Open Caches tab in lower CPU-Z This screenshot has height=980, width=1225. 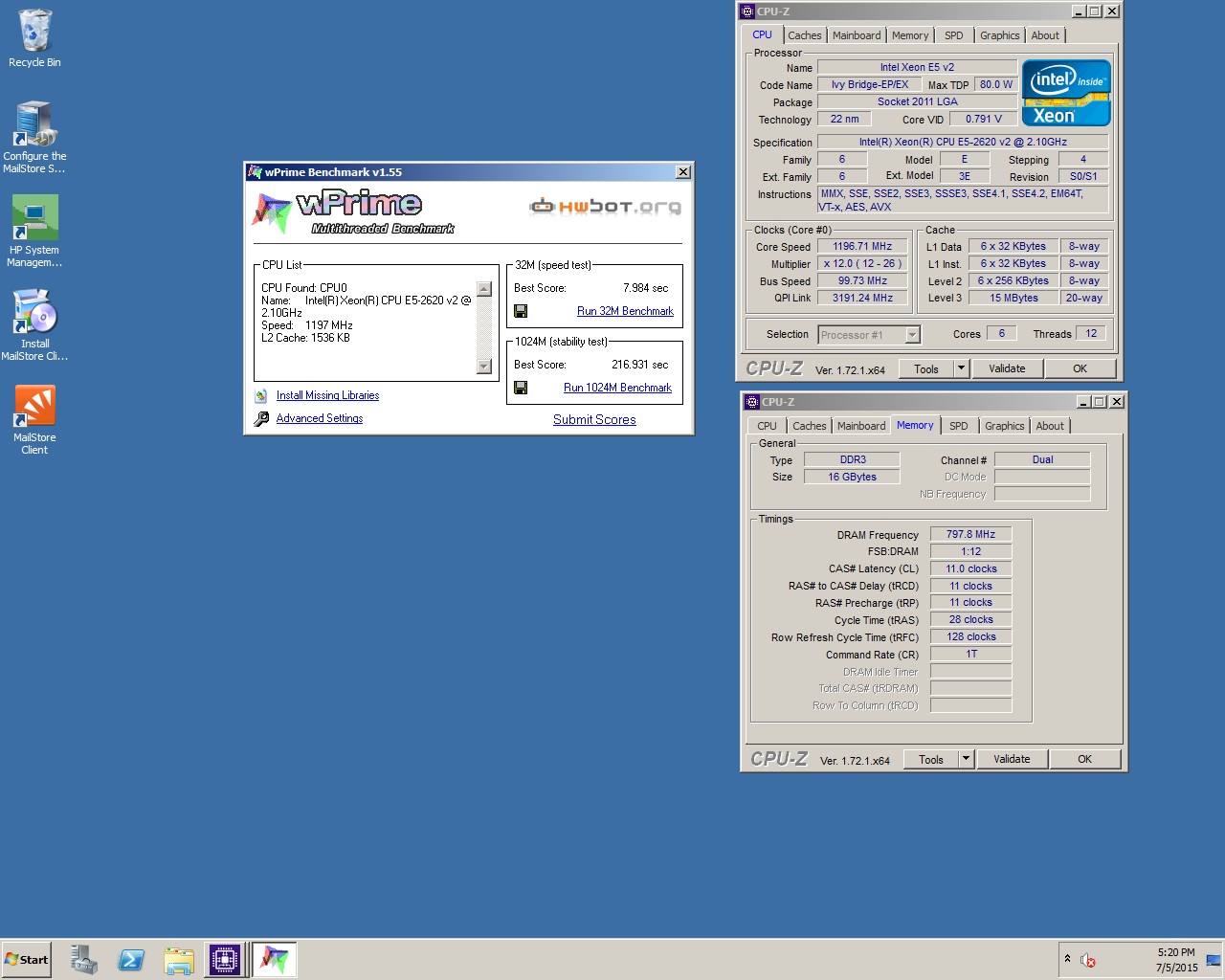[810, 426]
